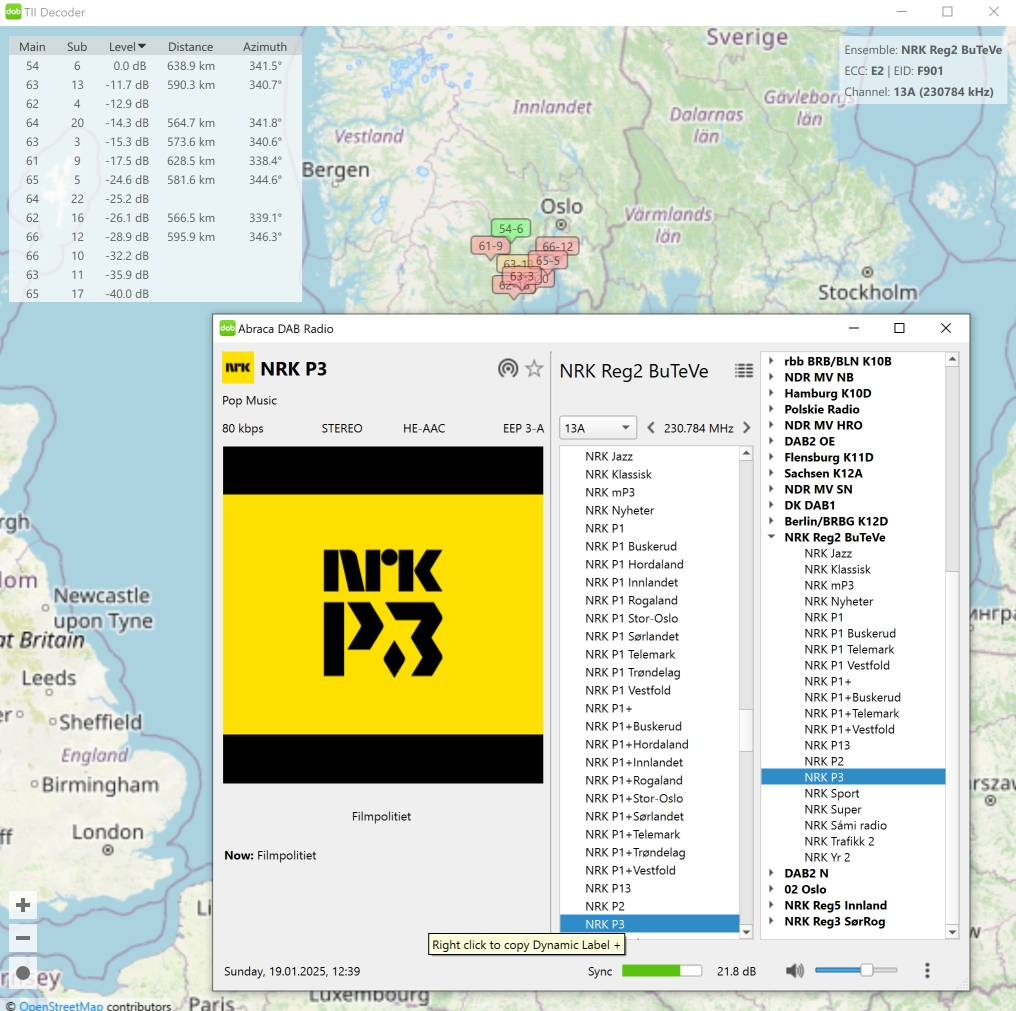Open the three-dot application menu

pos(927,970)
